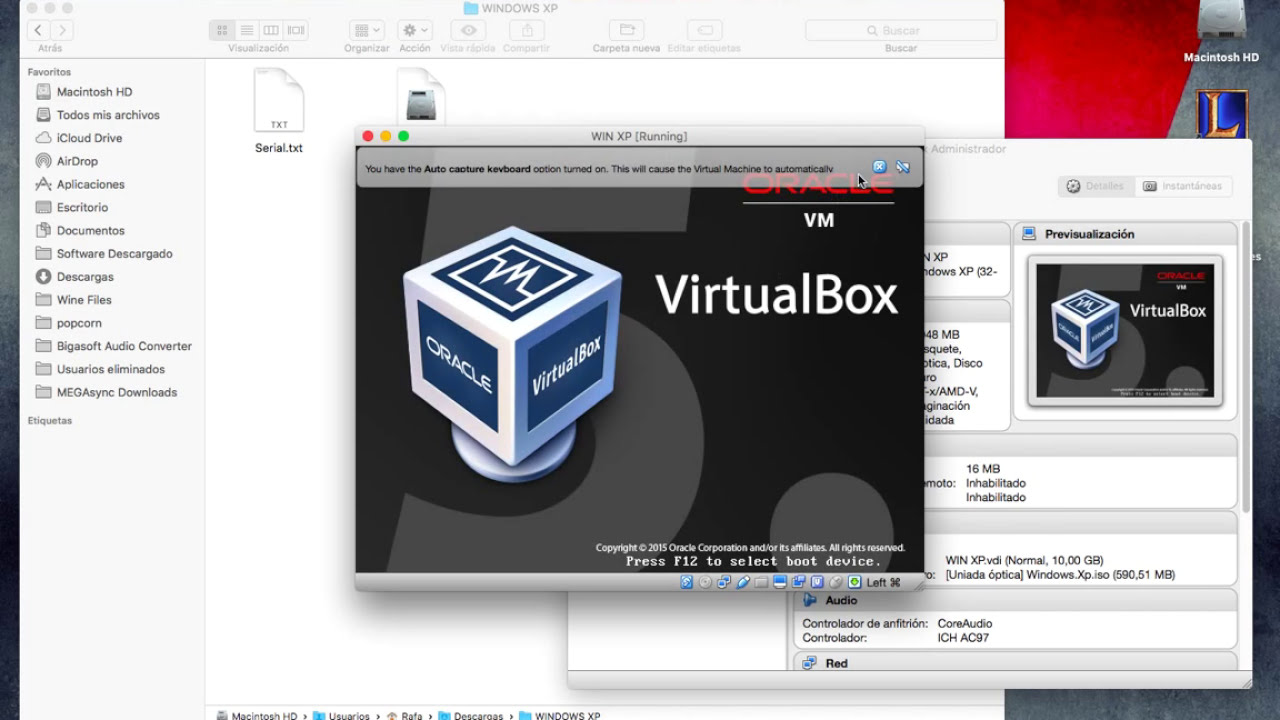
Task: Open the Acción gear dropdown in Finder
Action: click(x=414, y=30)
